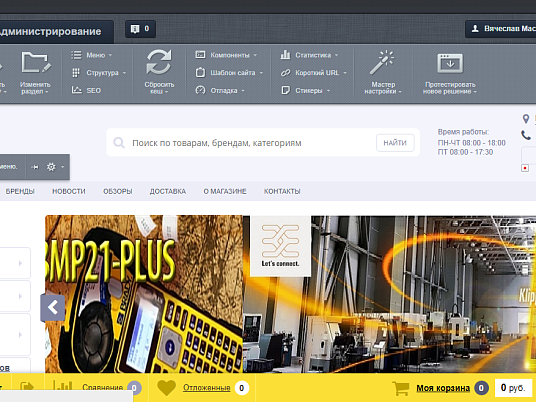Screen dimensions: 536x402
Task: Open the Сравнение comparison link
Action: (x=102, y=388)
